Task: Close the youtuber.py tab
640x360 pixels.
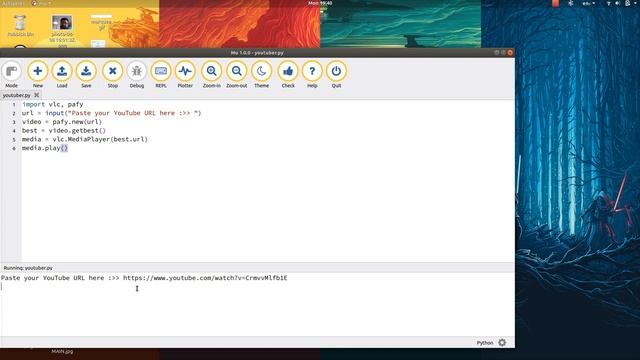Action: [x=37, y=95]
